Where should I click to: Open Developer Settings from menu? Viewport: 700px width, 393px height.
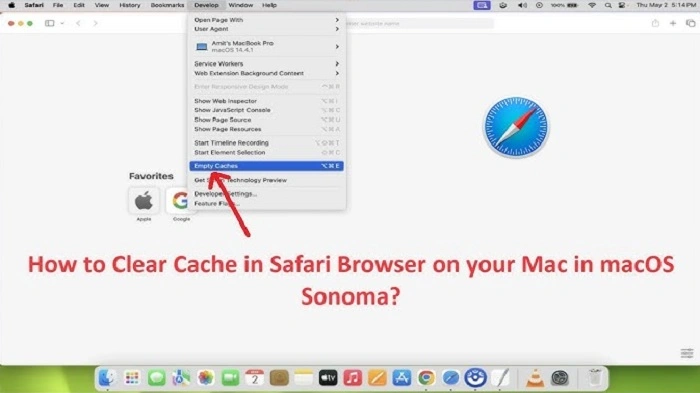point(267,194)
